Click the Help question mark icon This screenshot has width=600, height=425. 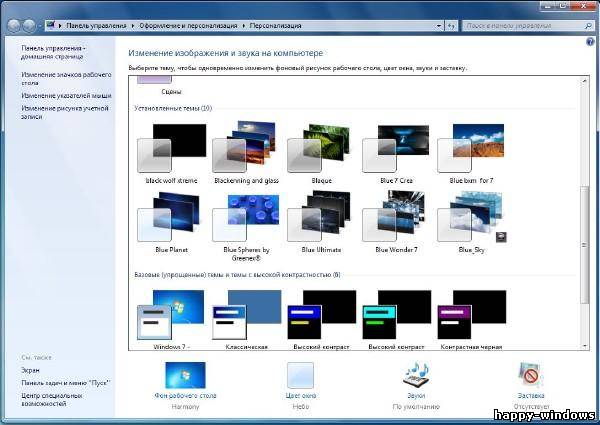[x=590, y=42]
